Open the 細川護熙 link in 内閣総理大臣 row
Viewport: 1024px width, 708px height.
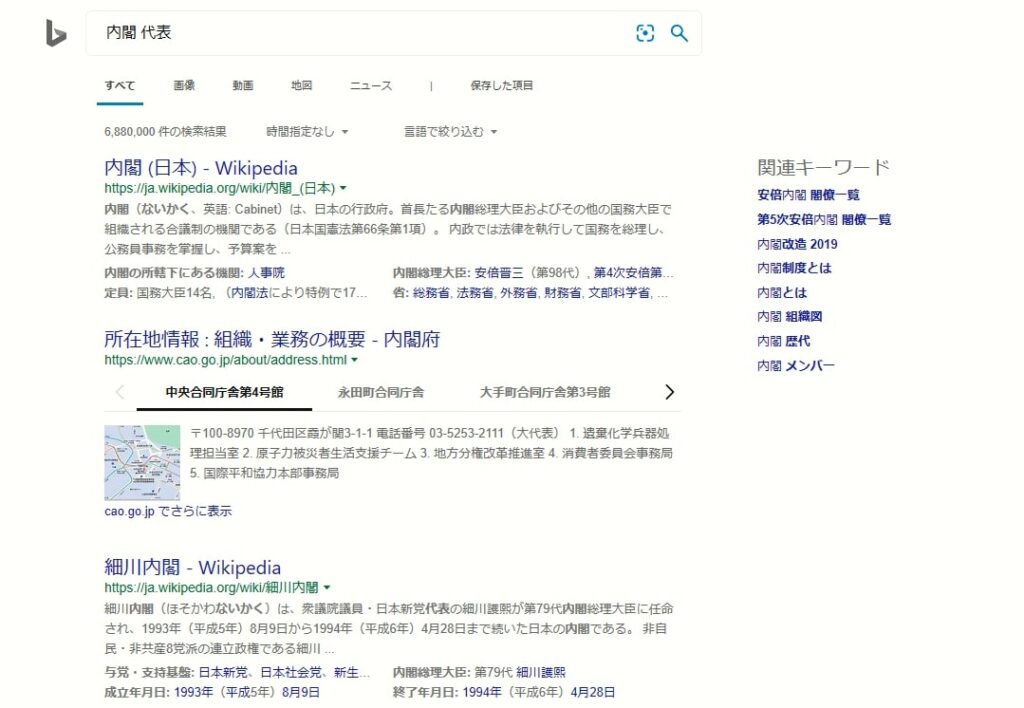[x=541, y=672]
